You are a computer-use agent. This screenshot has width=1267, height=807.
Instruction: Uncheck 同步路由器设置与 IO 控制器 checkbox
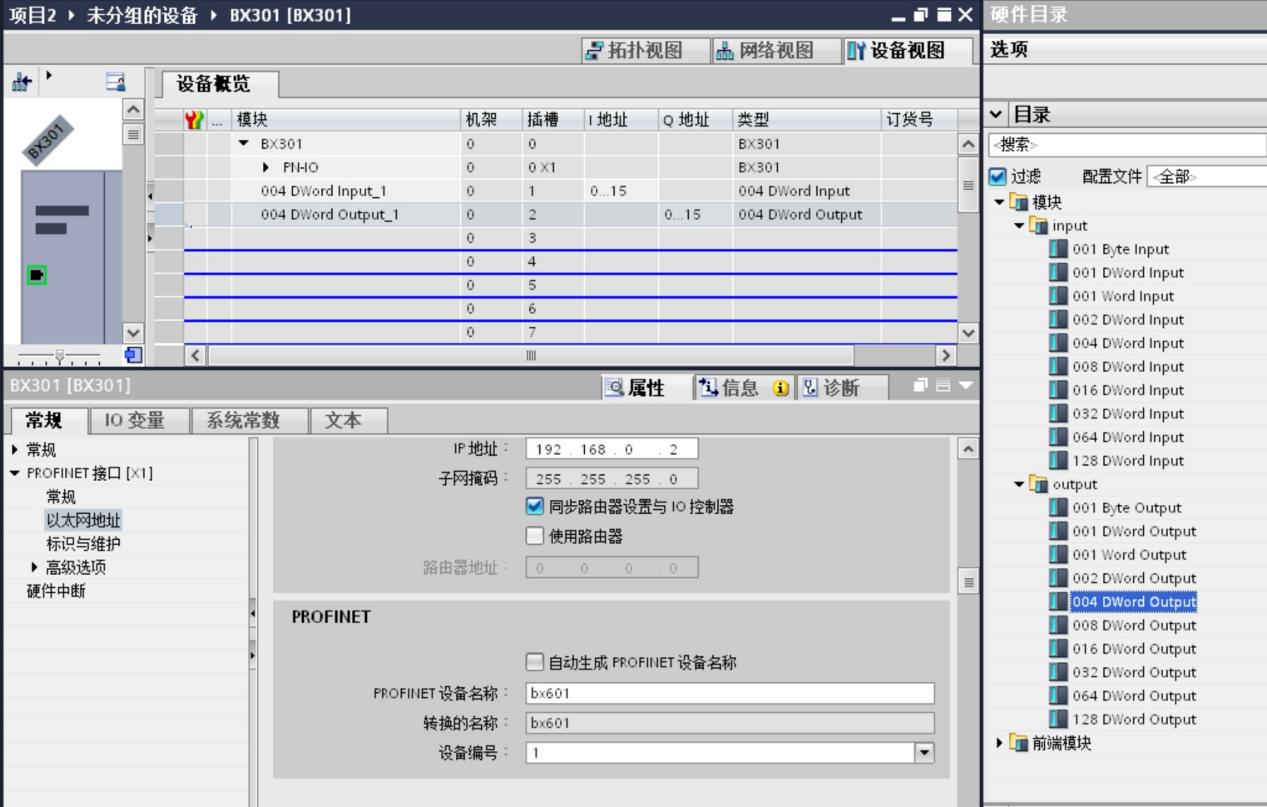tap(535, 507)
